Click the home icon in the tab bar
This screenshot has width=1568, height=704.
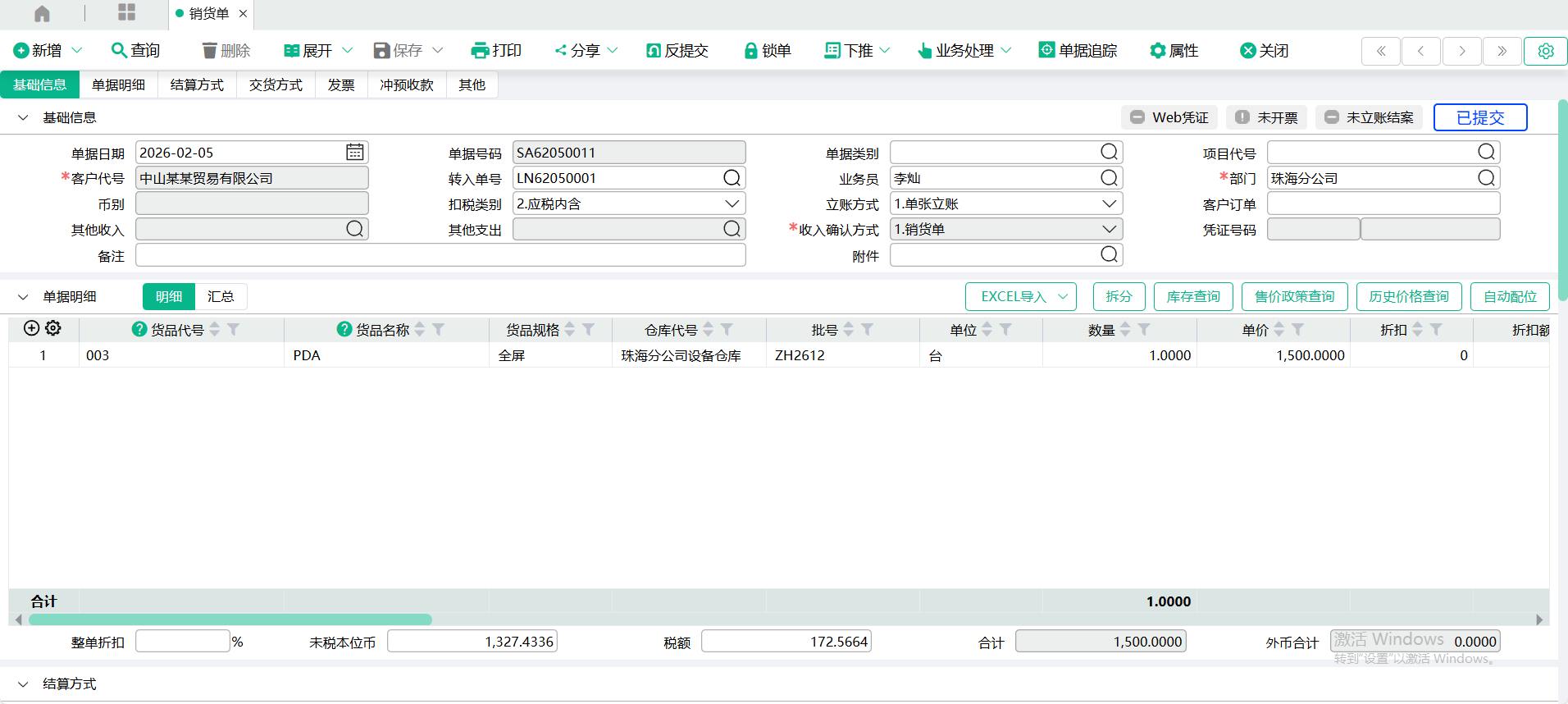click(42, 14)
